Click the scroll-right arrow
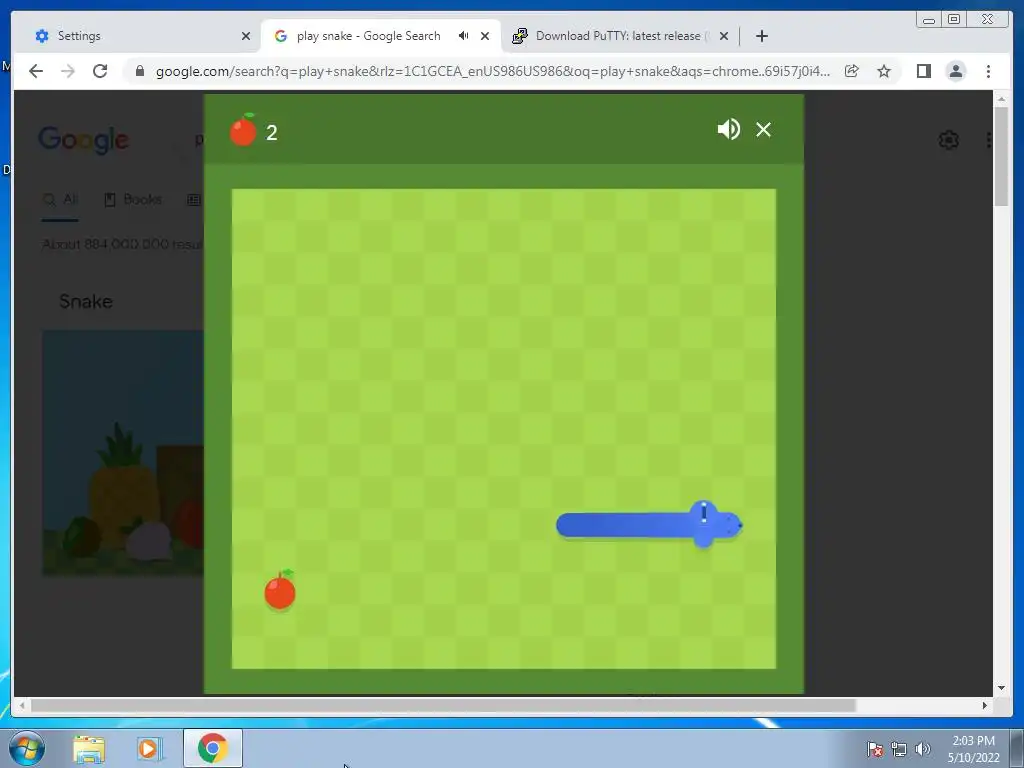The image size is (1024, 768). (x=985, y=705)
